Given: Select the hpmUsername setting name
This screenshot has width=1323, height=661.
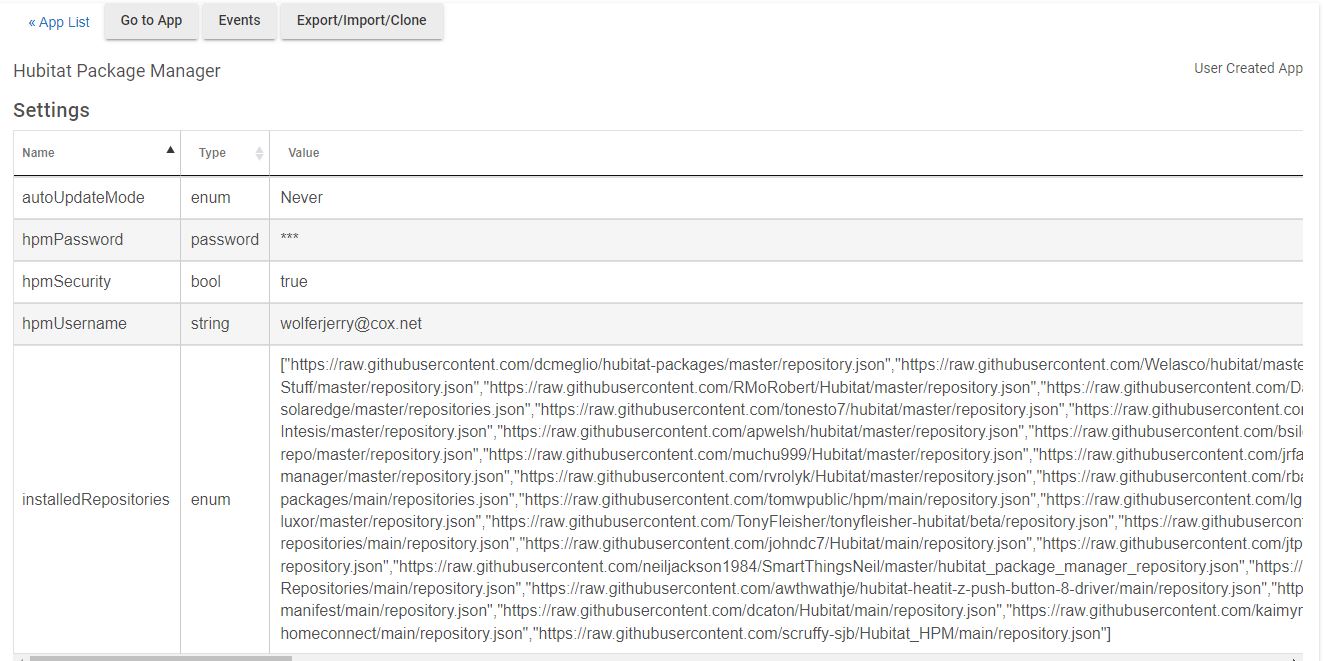Looking at the screenshot, I should point(74,324).
